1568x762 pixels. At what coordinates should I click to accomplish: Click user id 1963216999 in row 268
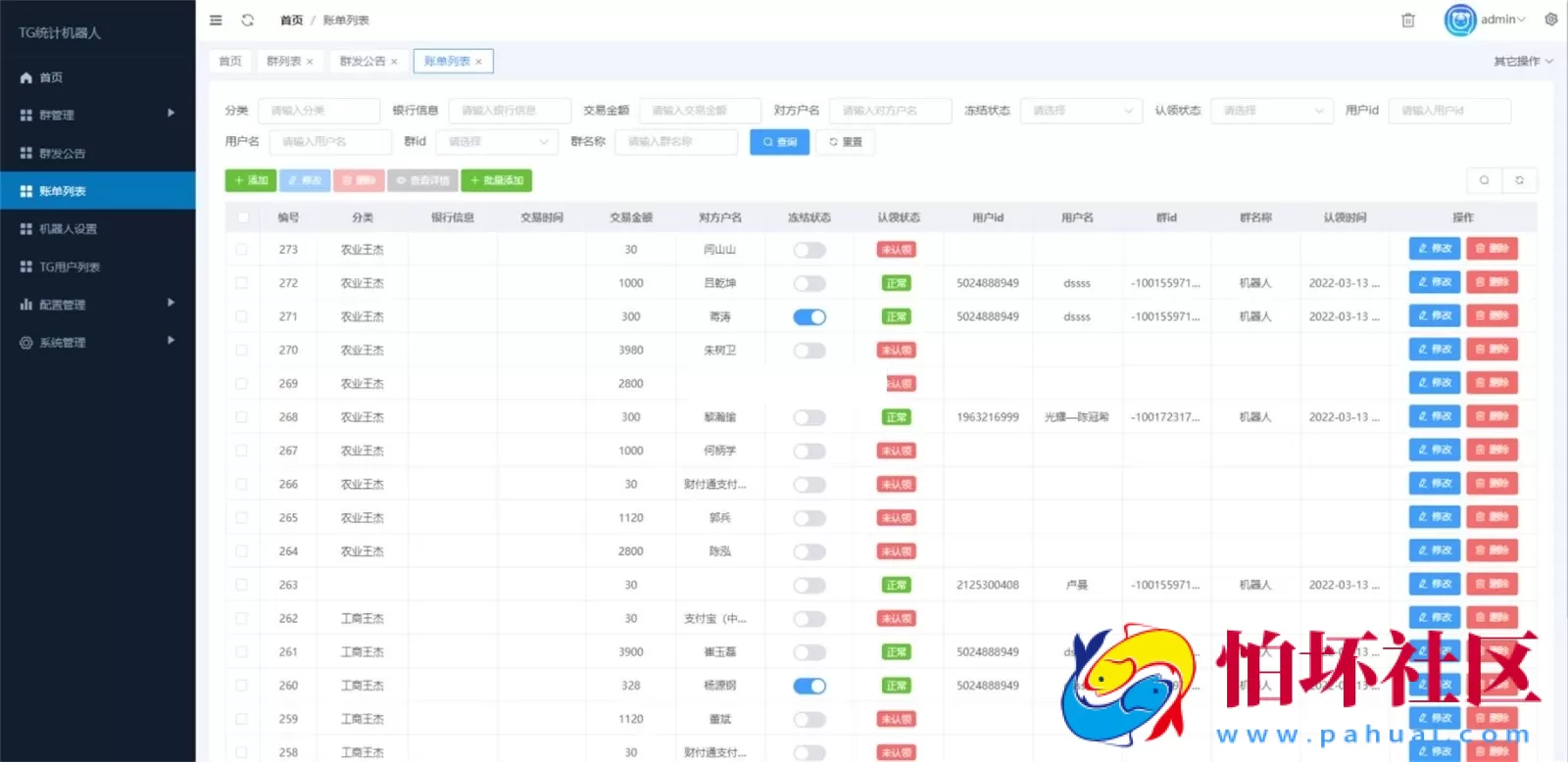988,417
